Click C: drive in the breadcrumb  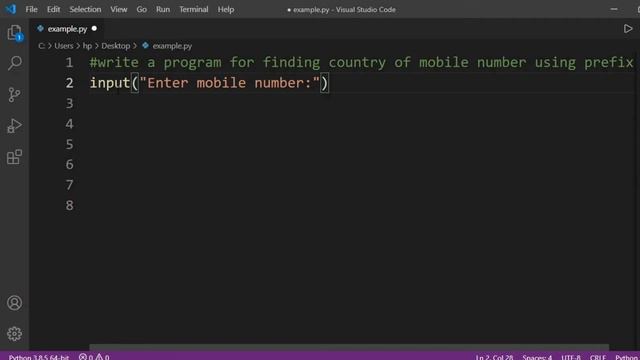click(41, 46)
